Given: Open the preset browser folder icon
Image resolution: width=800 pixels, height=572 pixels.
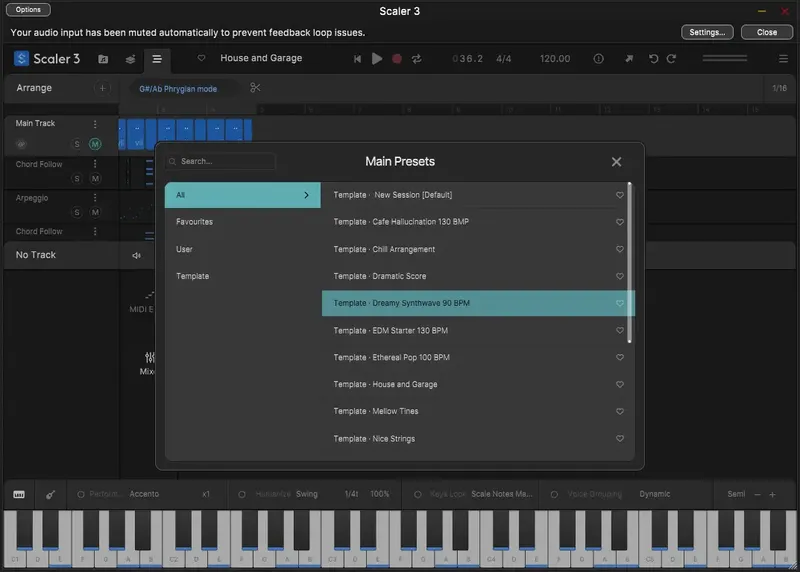Looking at the screenshot, I should point(103,59).
